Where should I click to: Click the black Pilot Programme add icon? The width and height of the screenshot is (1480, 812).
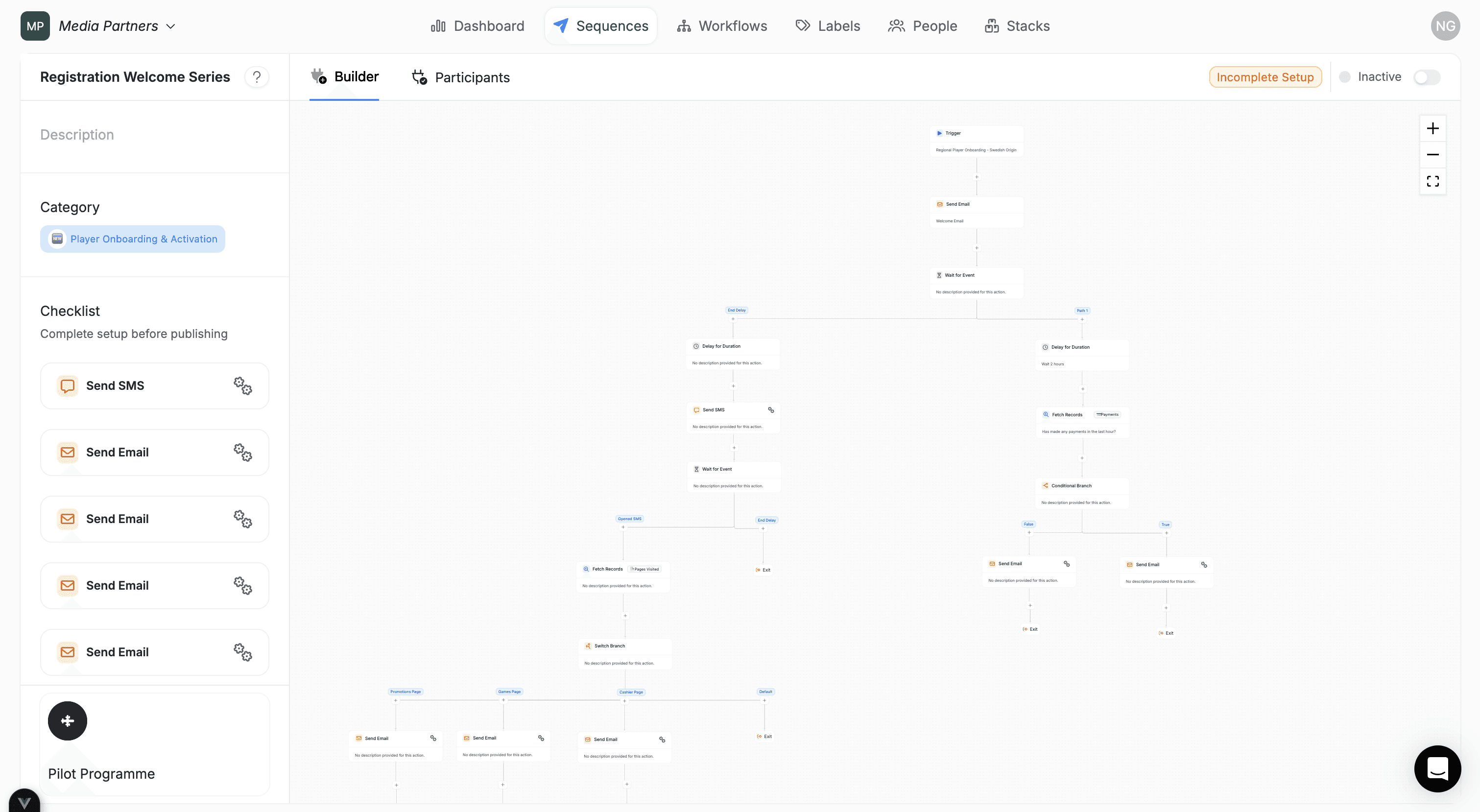[67, 720]
